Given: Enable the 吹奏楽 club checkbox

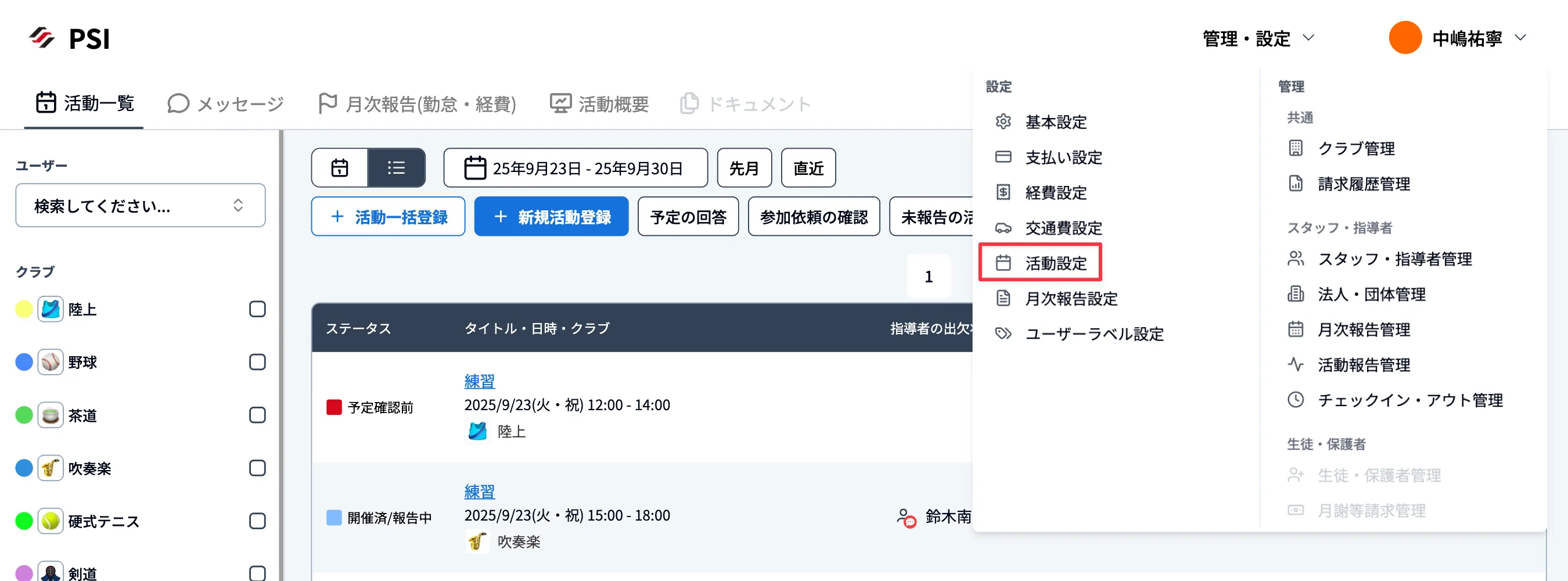Looking at the screenshot, I should (x=257, y=468).
